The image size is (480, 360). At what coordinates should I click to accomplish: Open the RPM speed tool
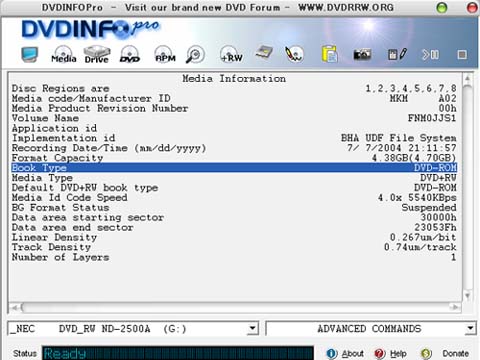(165, 54)
